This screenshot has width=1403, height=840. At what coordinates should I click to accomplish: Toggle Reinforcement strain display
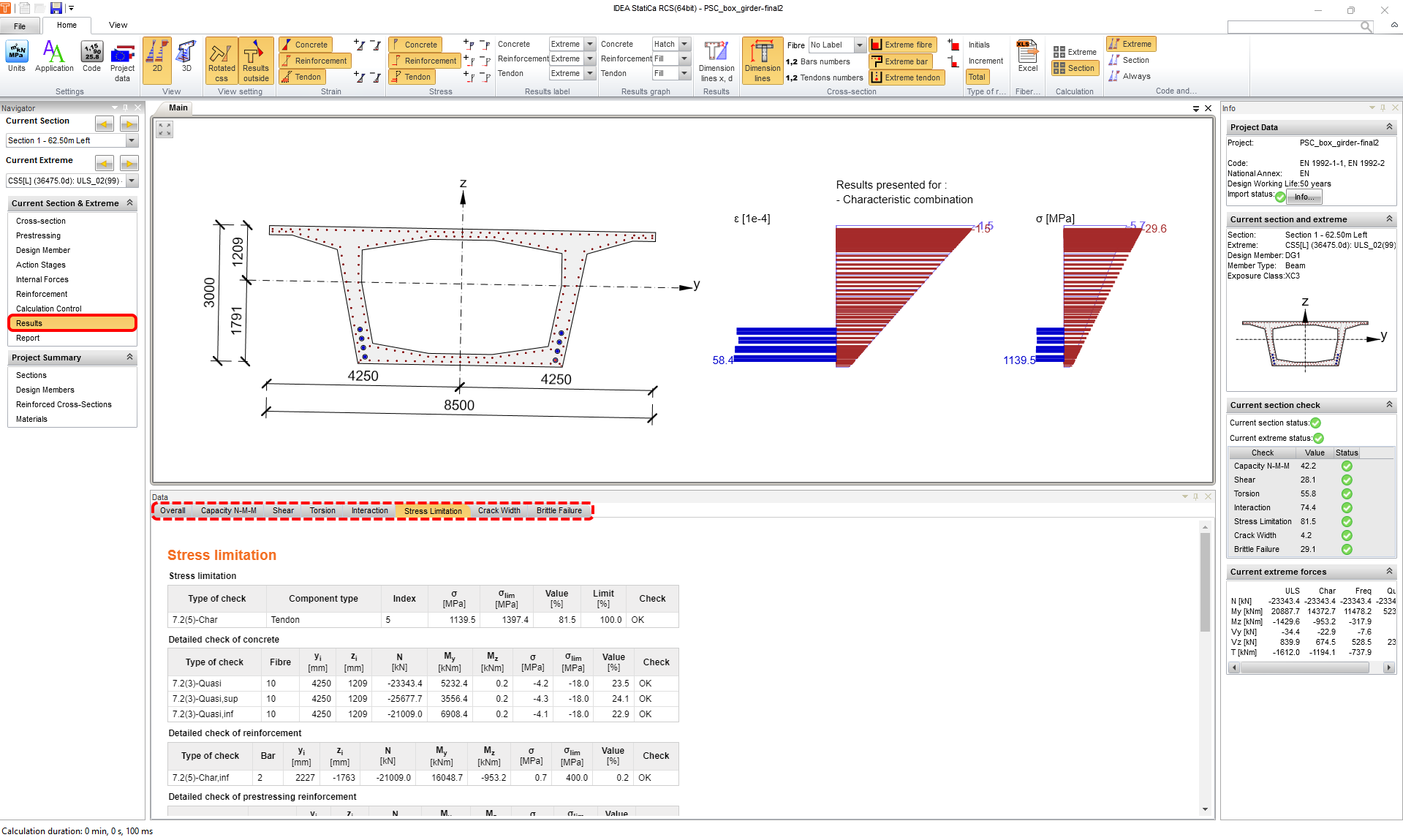tap(315, 61)
